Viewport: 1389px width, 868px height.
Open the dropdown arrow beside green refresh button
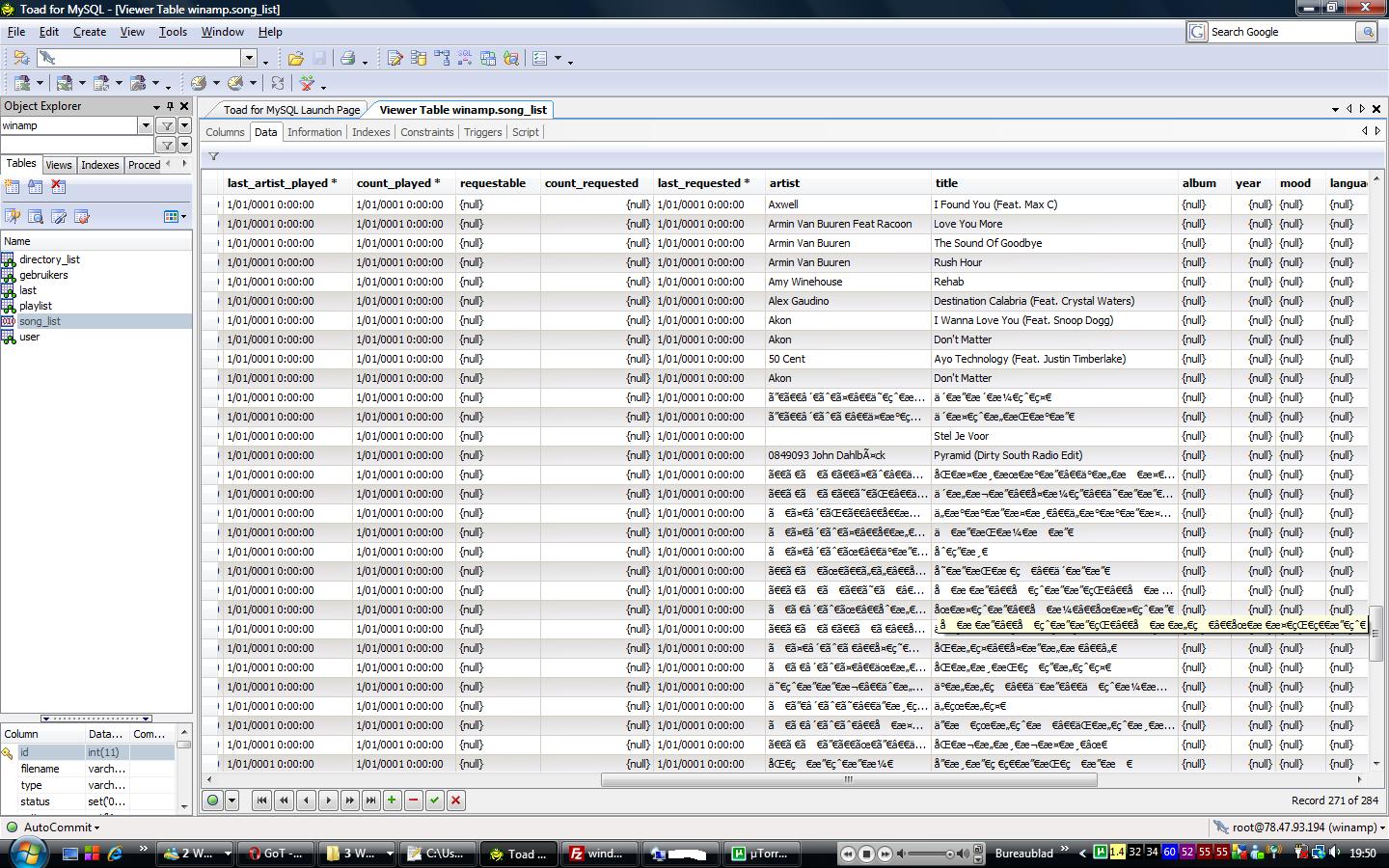(231, 800)
